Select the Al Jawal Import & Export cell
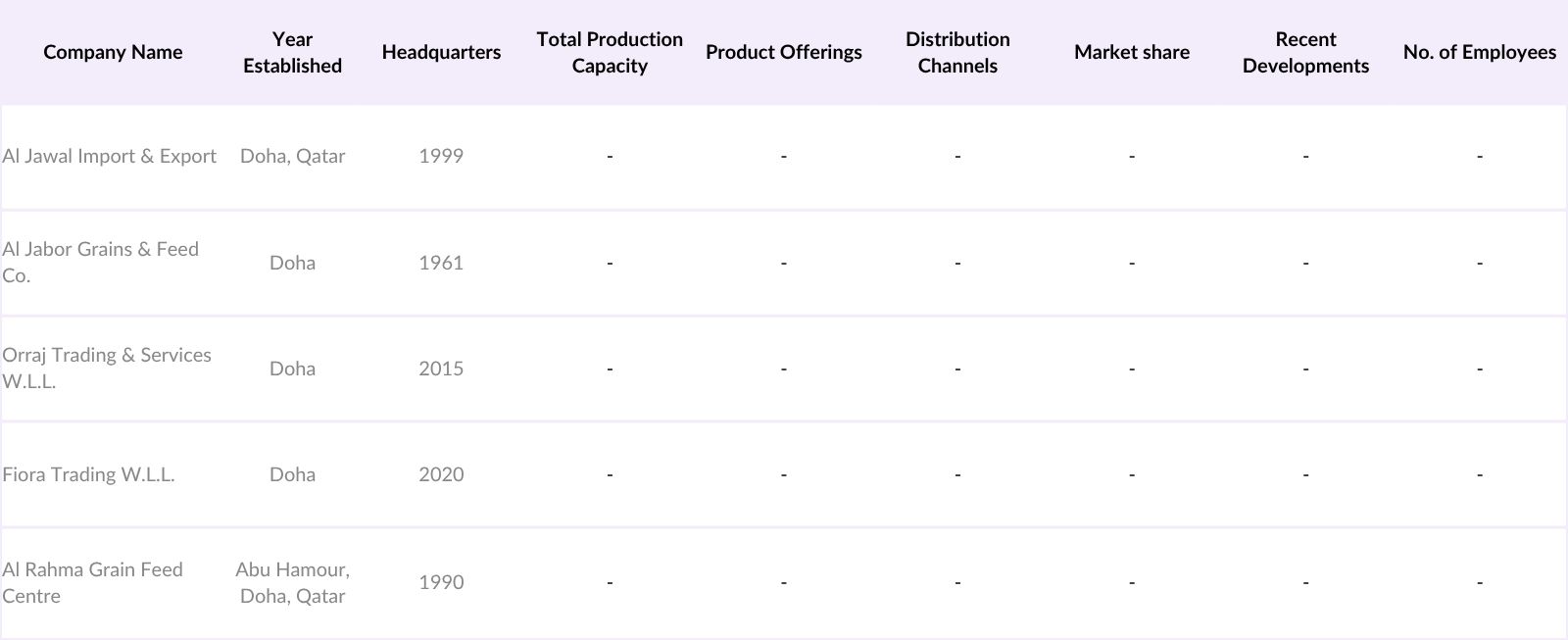 coord(109,156)
